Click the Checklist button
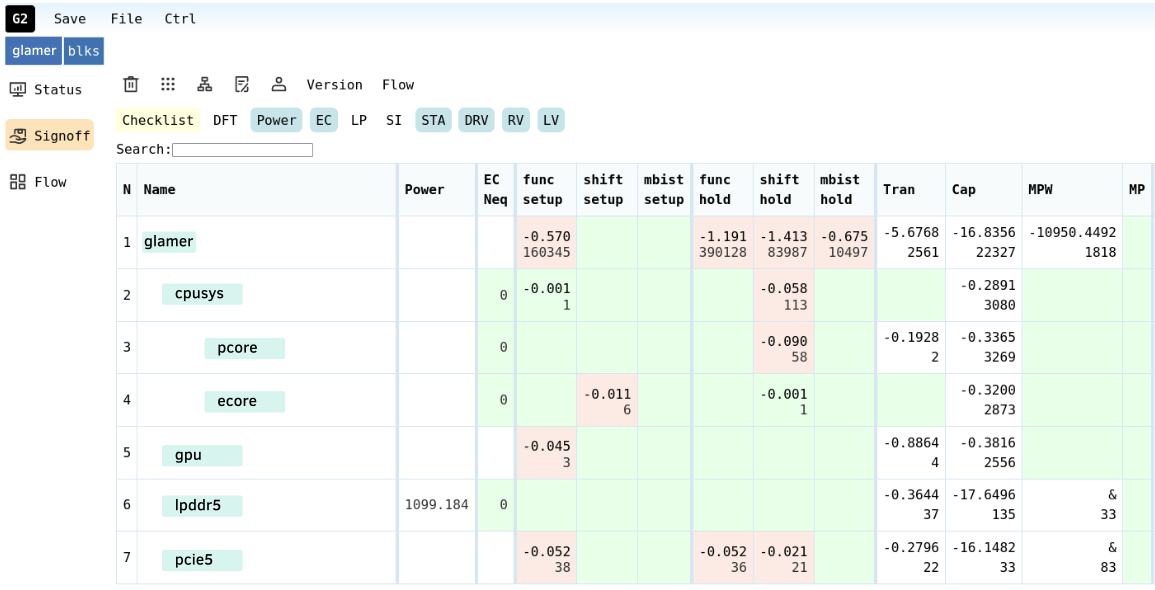 click(158, 121)
